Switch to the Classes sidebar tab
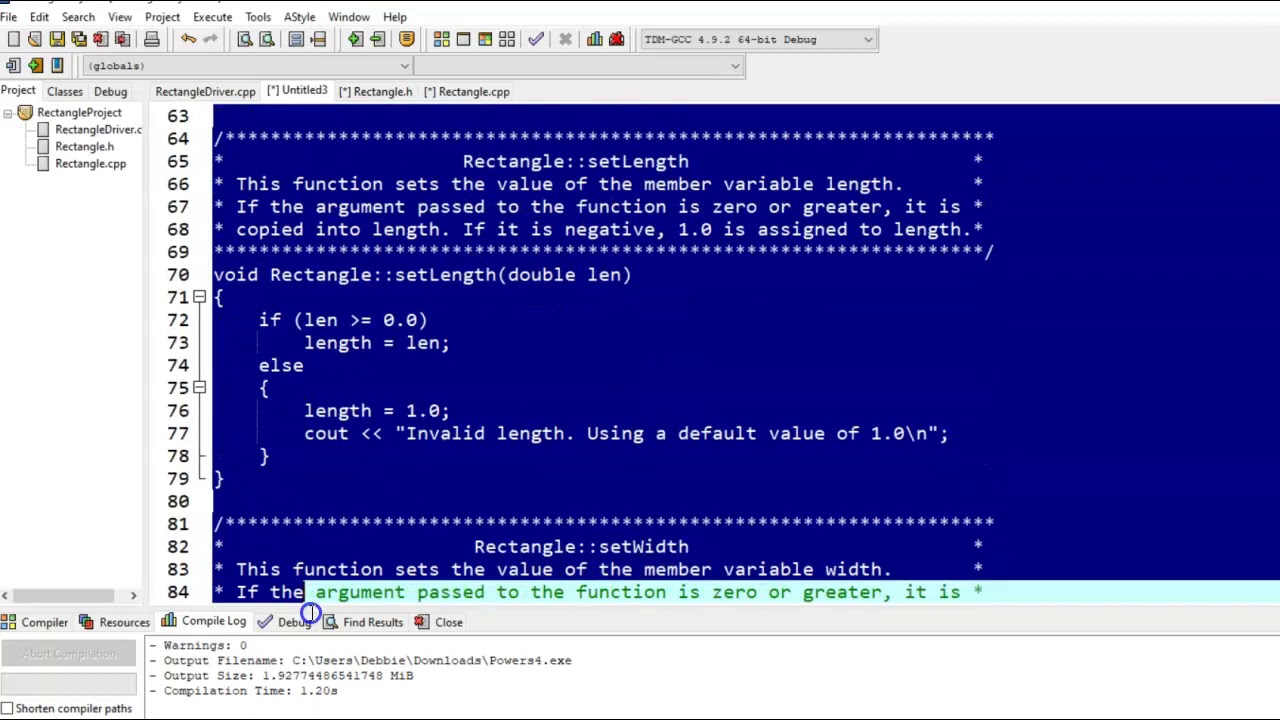 [65, 91]
